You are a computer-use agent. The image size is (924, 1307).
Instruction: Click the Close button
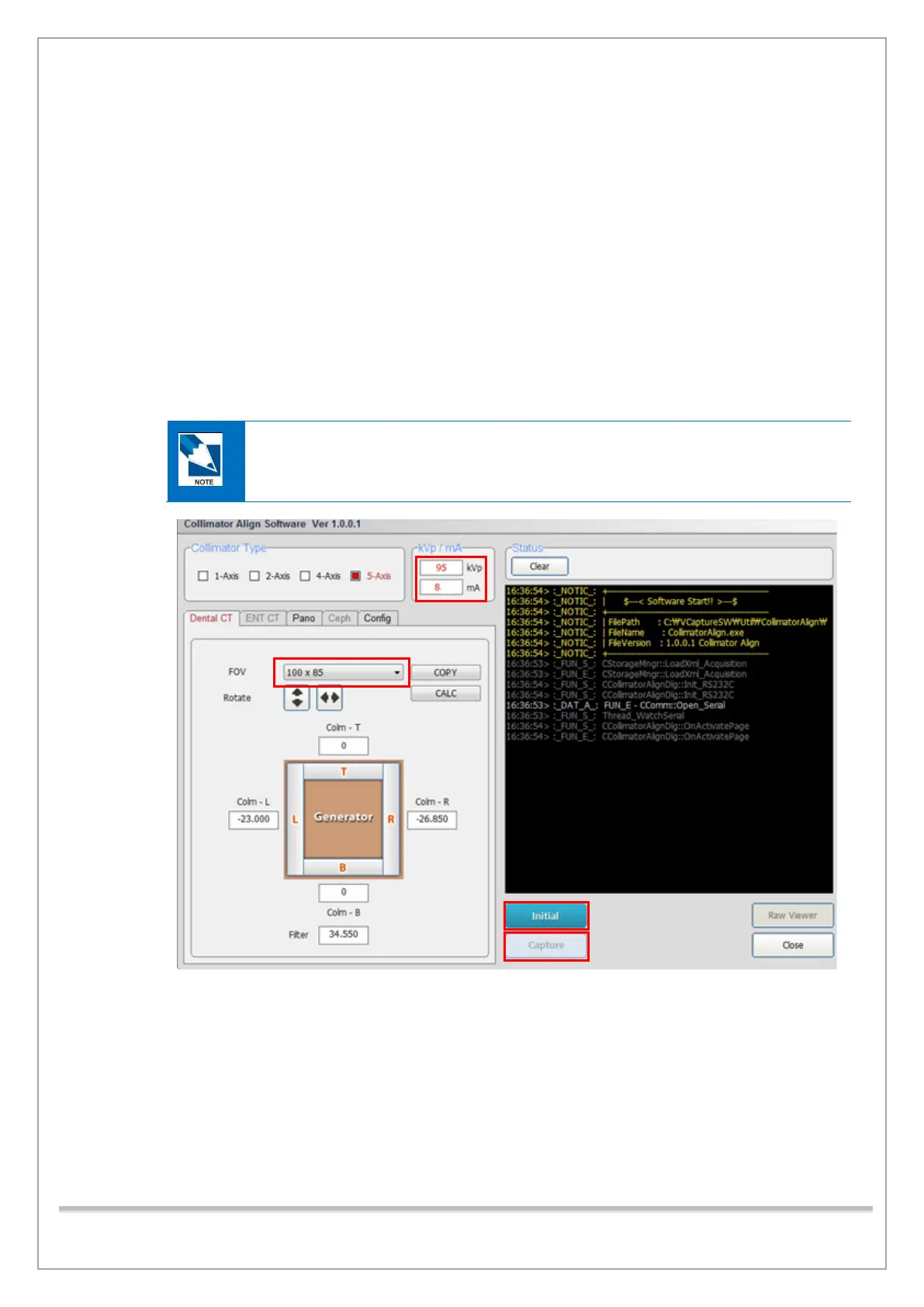(792, 945)
